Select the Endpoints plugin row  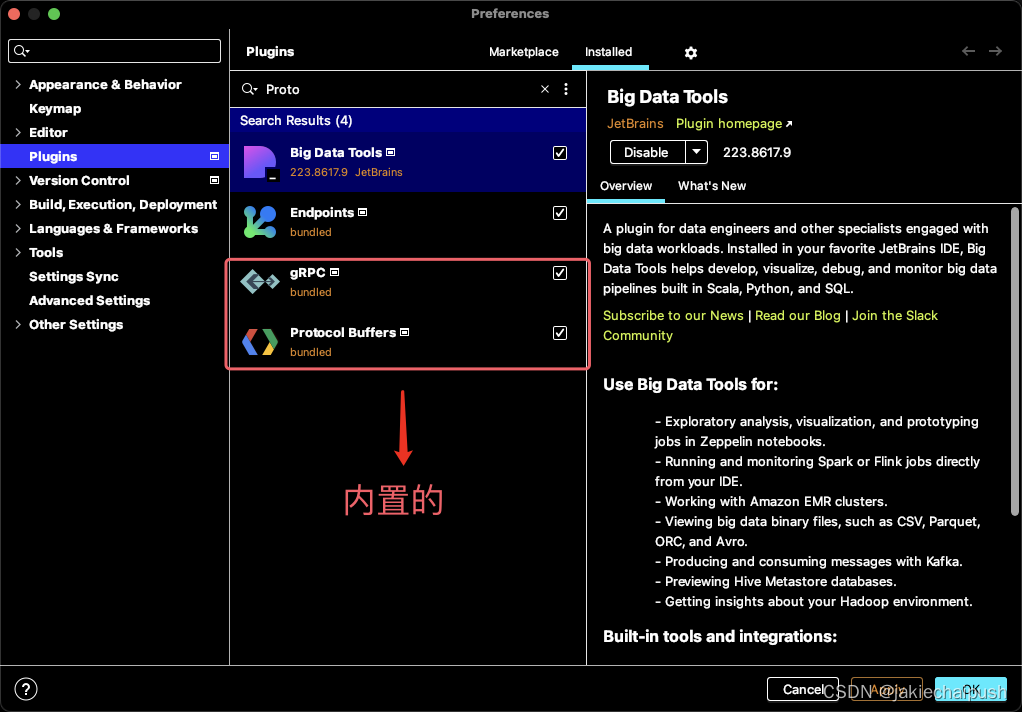[408, 222]
